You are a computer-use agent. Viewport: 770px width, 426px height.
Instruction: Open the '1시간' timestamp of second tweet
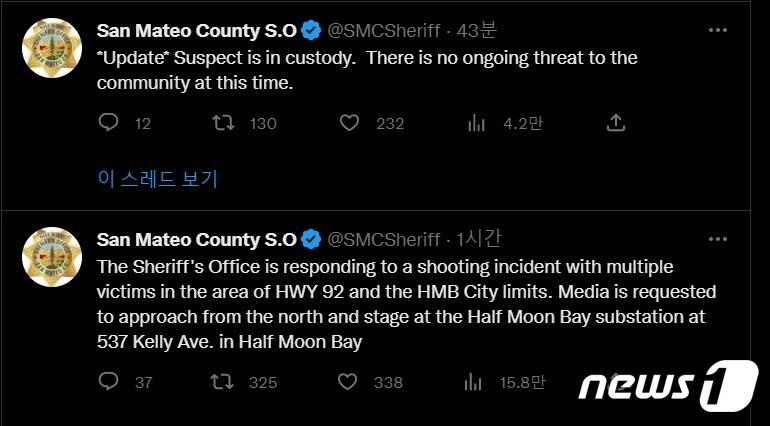(x=479, y=239)
